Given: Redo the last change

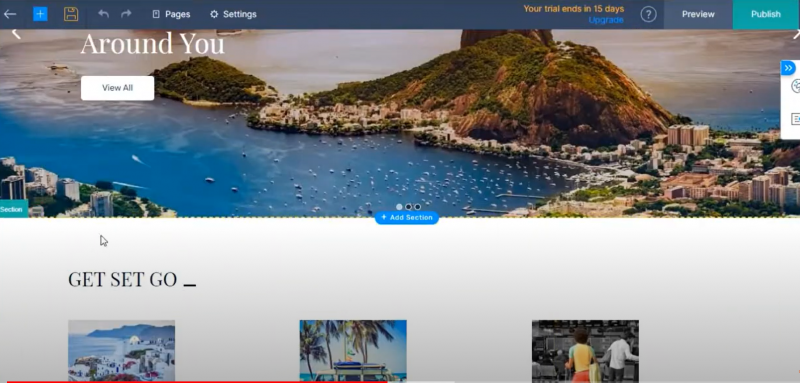Looking at the screenshot, I should tap(126, 14).
